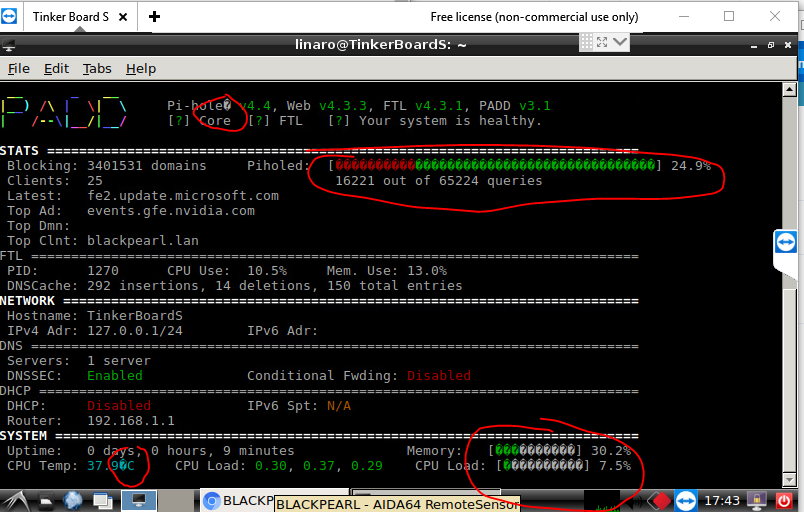Click terminal scrollbar down arrow

click(789, 480)
